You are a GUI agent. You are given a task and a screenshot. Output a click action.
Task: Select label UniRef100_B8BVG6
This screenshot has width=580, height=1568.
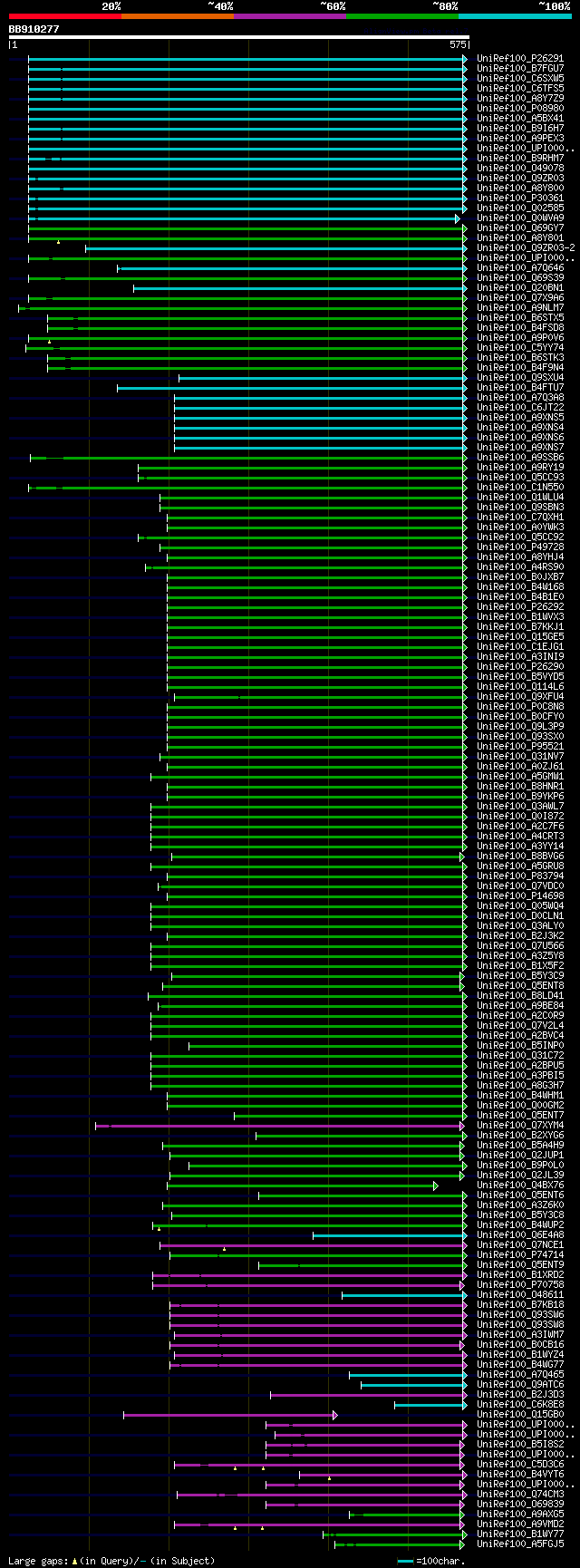[520, 857]
